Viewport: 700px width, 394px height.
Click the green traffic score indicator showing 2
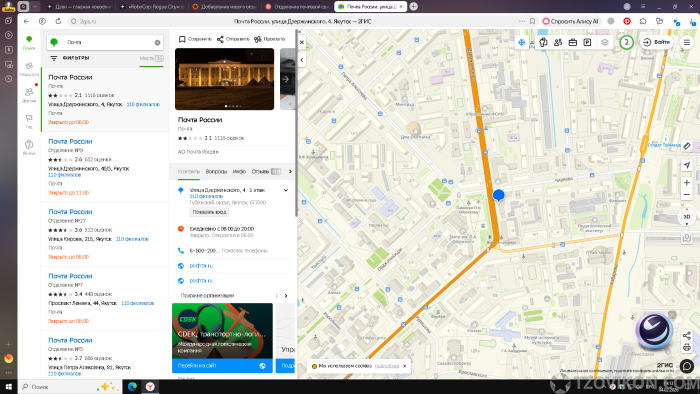tap(626, 42)
